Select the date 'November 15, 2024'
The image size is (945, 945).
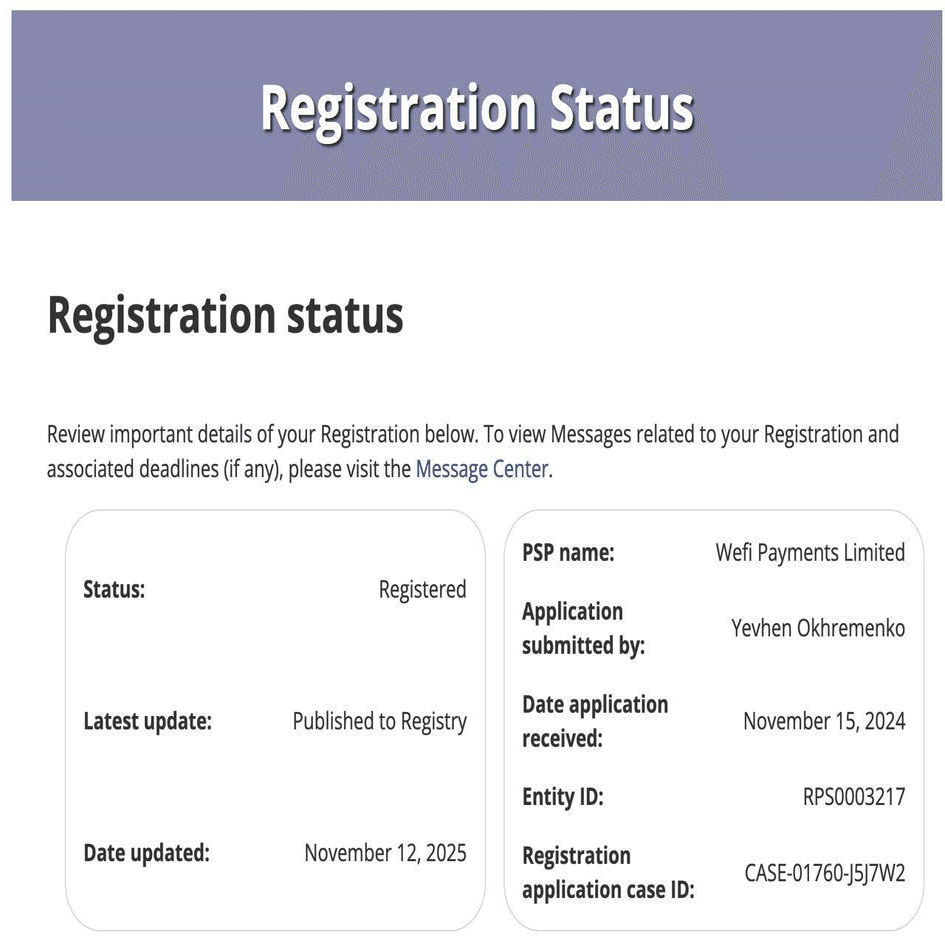[824, 721]
